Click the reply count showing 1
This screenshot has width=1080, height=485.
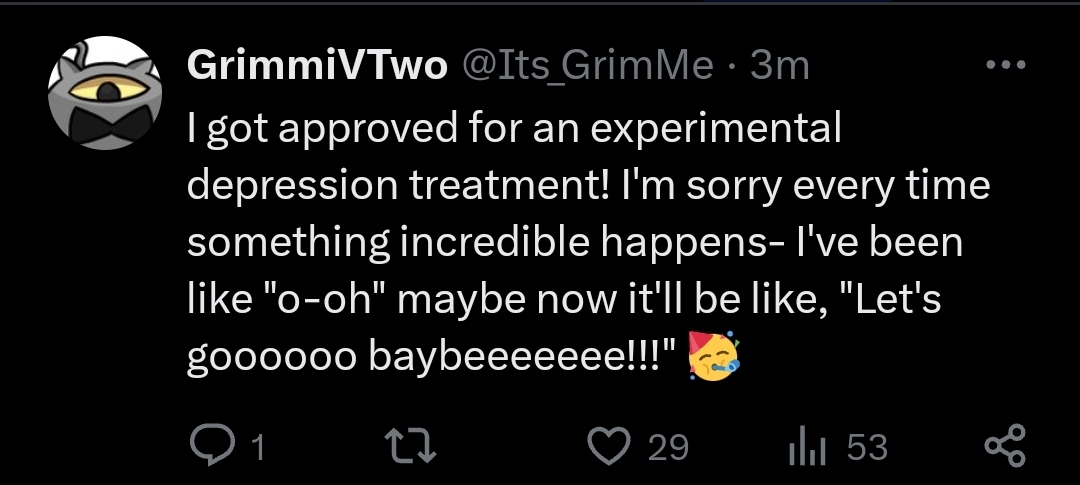click(x=257, y=447)
